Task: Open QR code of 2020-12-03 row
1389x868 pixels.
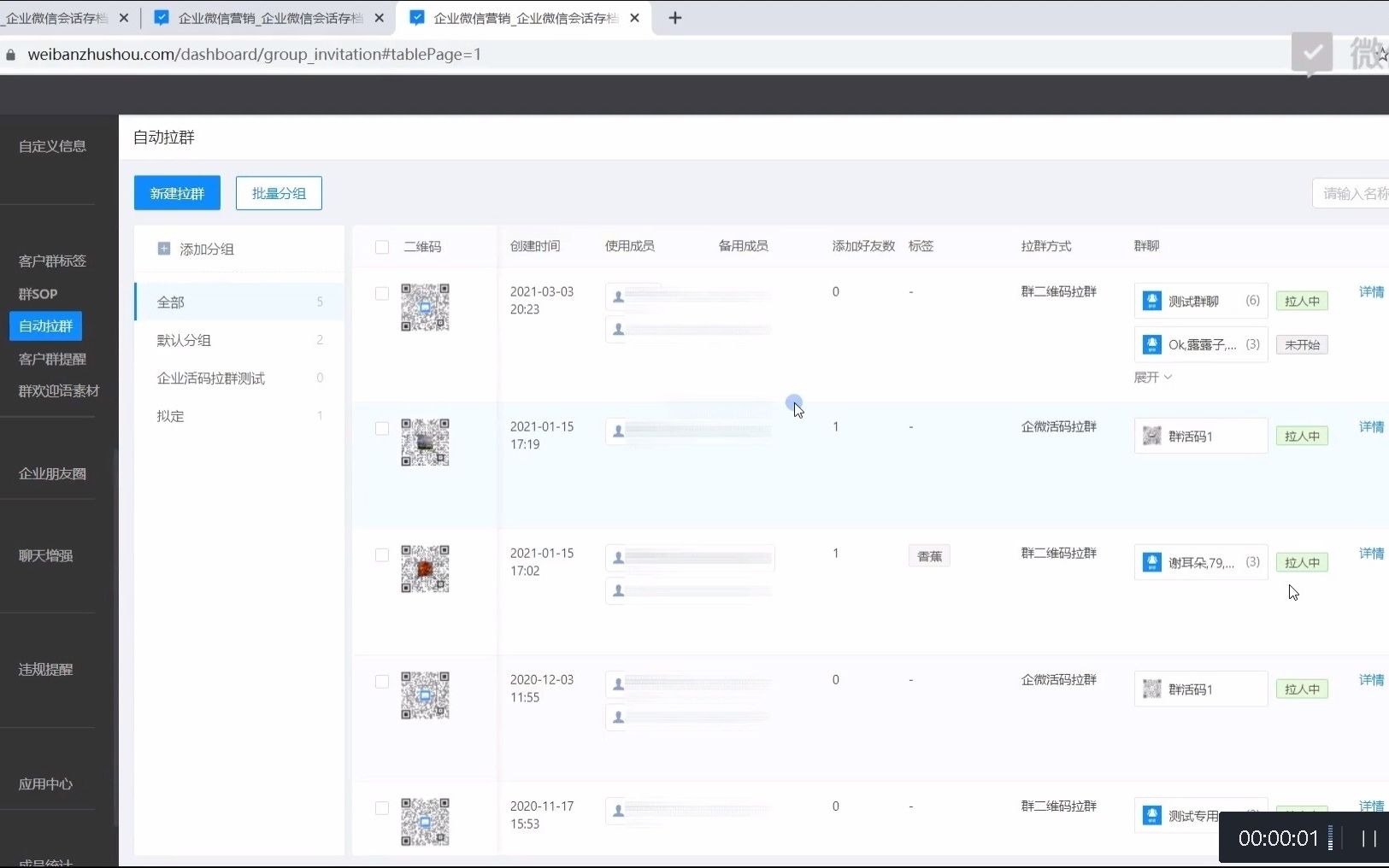Action: (425, 695)
